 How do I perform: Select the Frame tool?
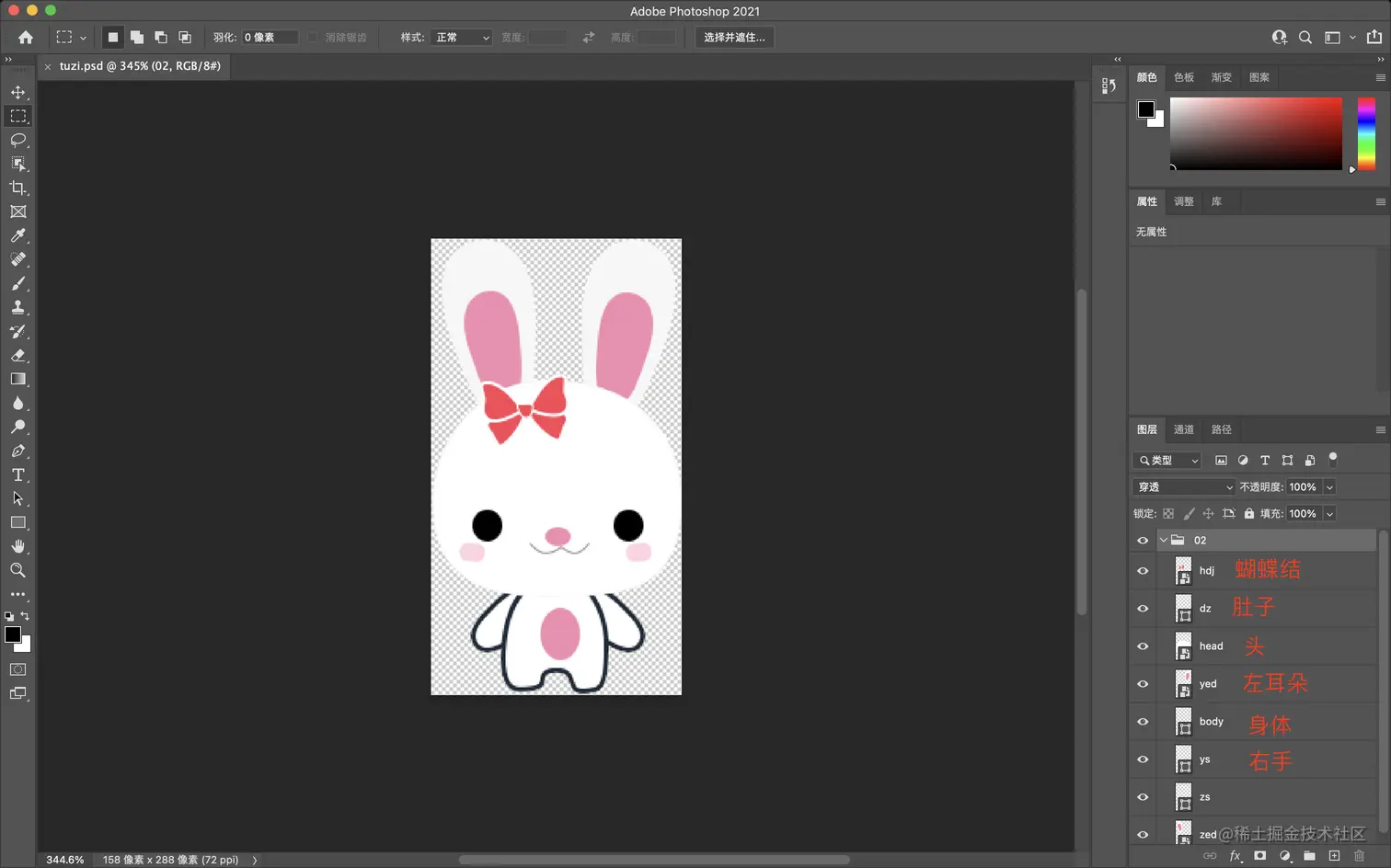click(x=18, y=211)
